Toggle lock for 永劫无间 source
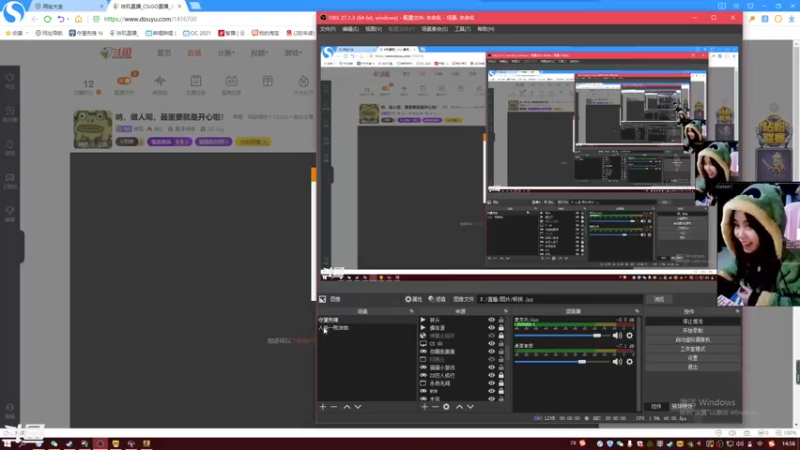This screenshot has height=450, width=800. click(x=501, y=383)
